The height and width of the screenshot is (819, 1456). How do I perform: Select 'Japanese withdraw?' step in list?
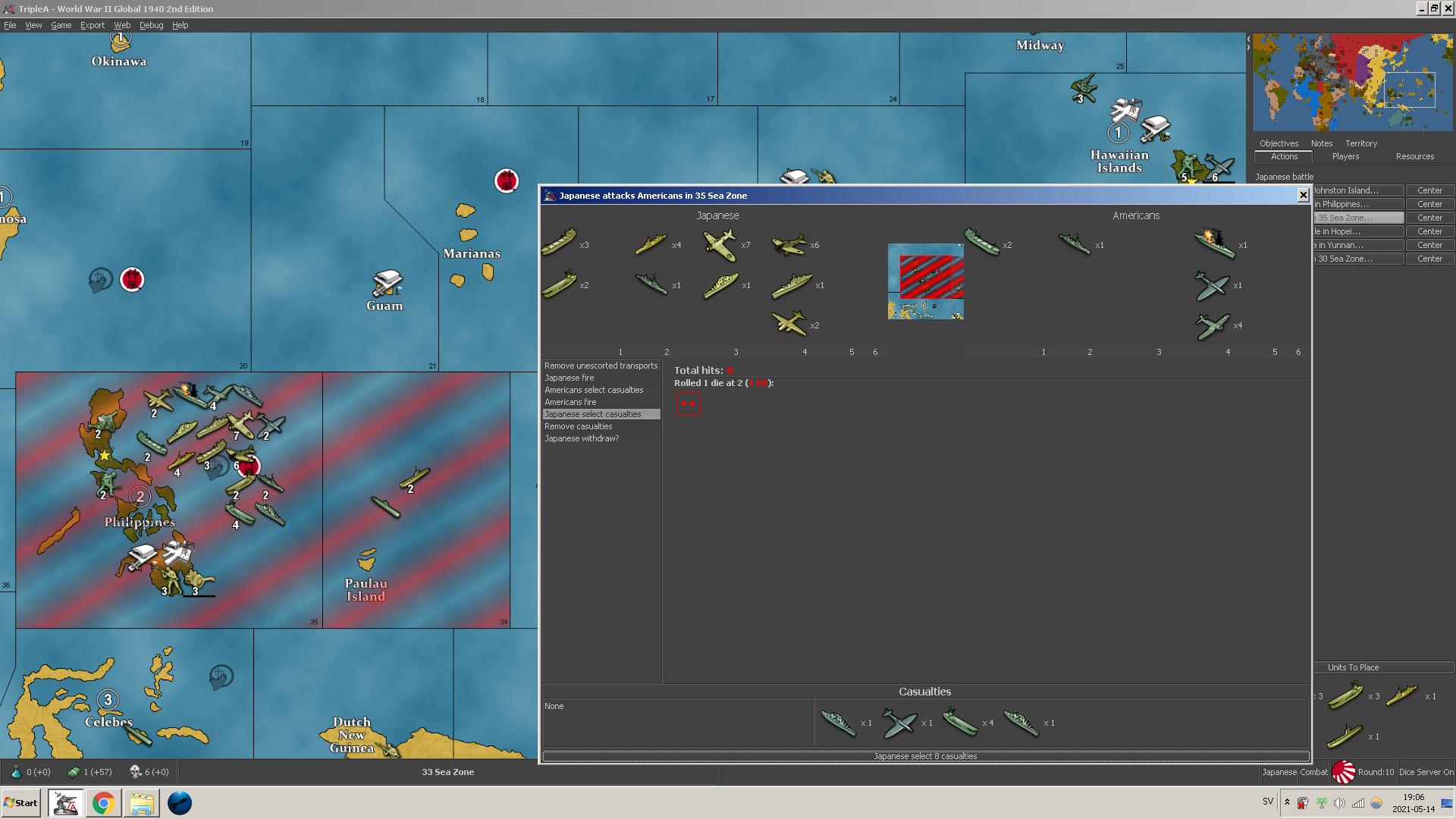pyautogui.click(x=601, y=438)
